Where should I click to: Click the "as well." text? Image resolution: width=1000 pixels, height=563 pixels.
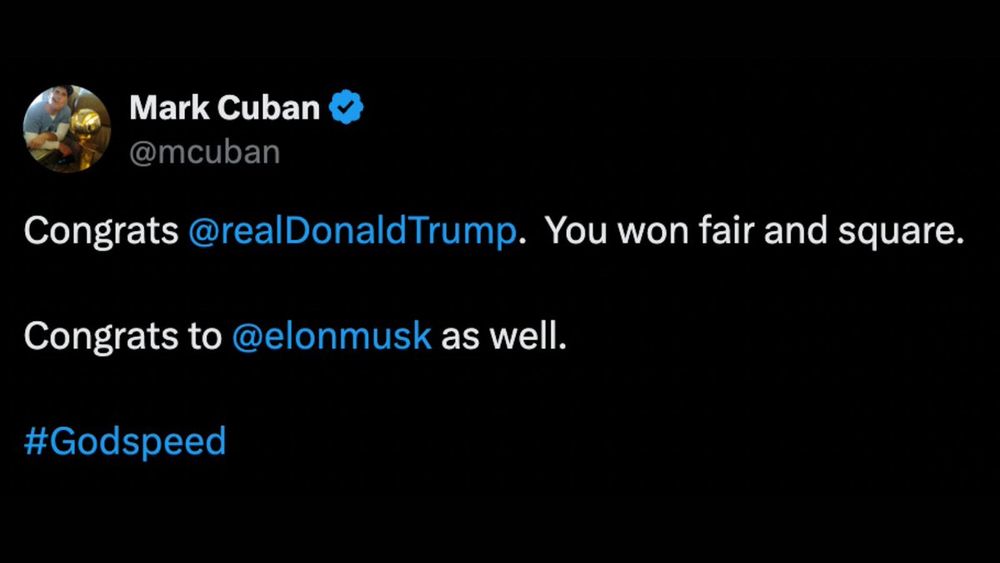[x=504, y=336]
